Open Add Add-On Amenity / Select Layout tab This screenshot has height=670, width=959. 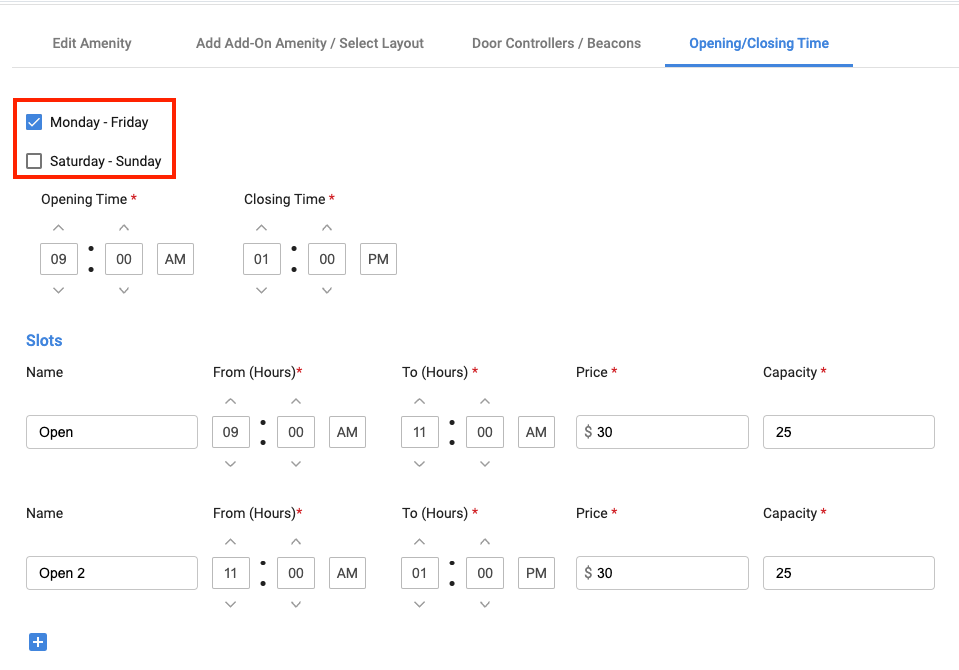[309, 43]
